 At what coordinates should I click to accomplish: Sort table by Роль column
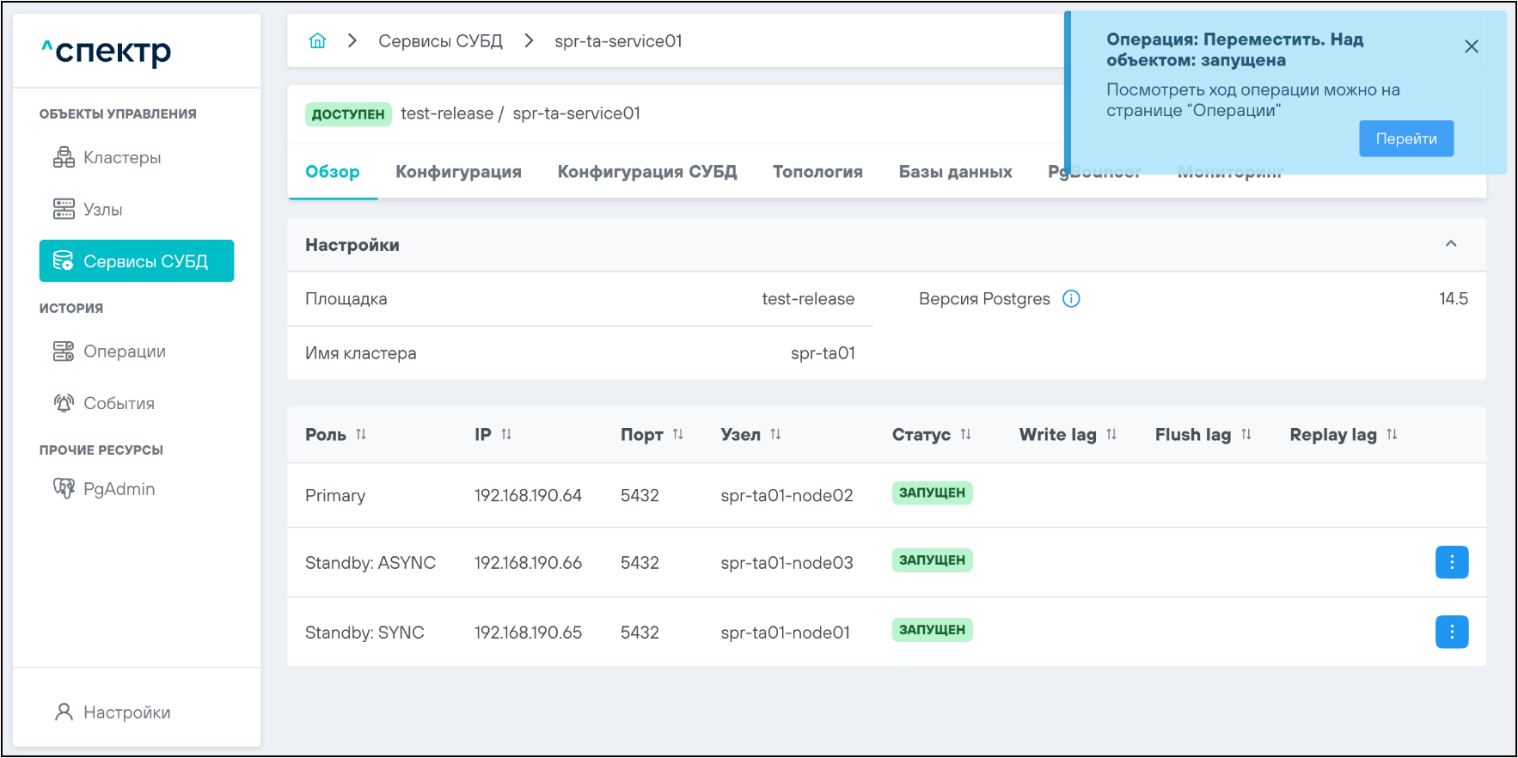pyautogui.click(x=361, y=435)
